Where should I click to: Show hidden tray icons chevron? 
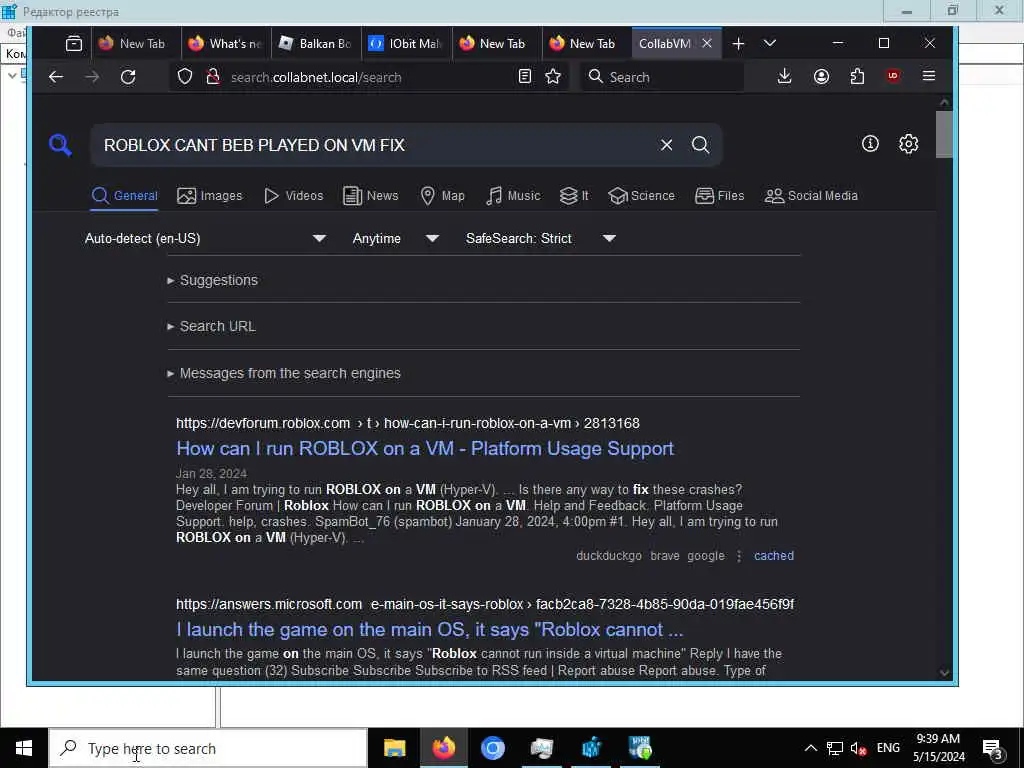click(x=810, y=748)
